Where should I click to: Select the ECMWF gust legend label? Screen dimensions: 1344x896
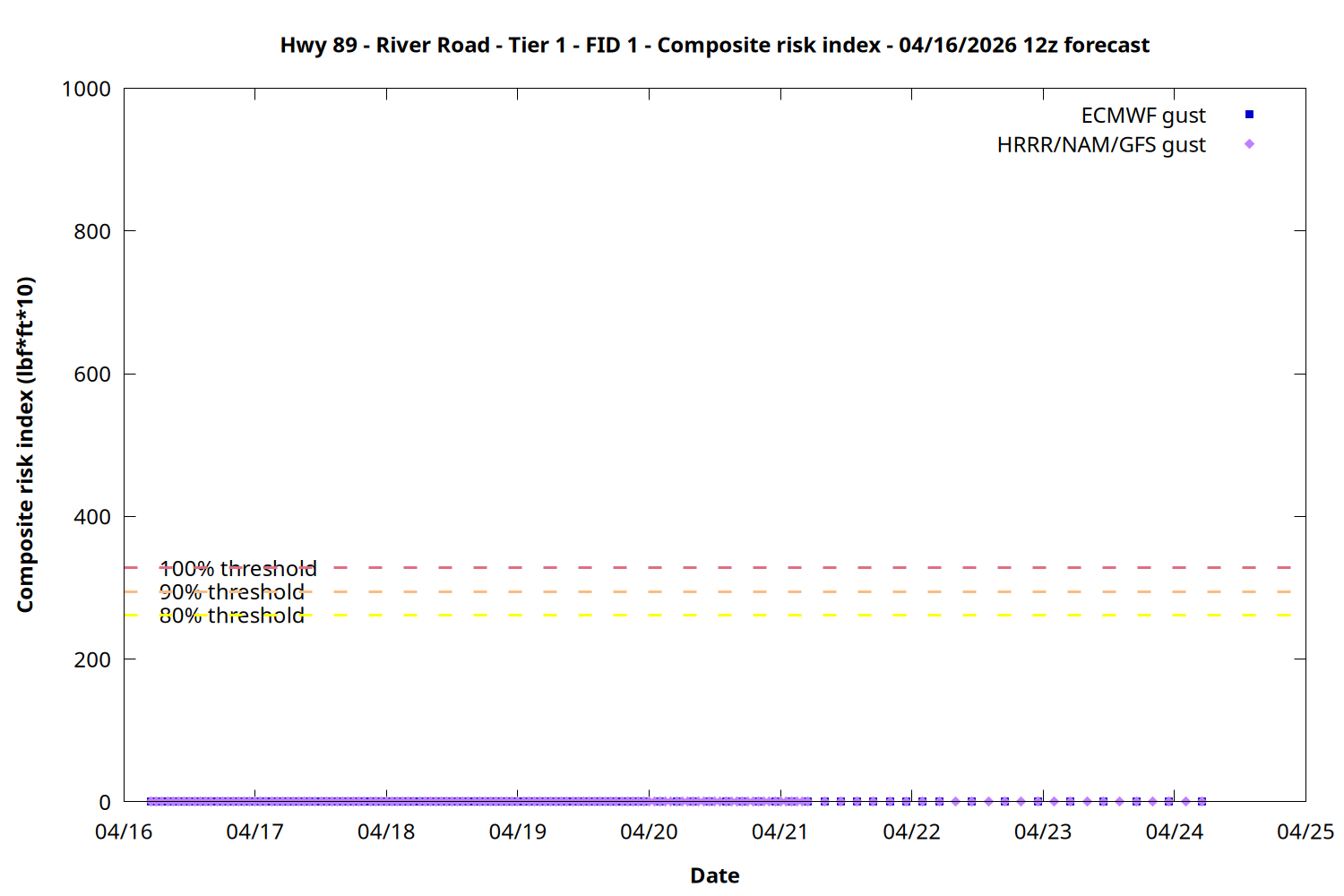[x=1142, y=116]
